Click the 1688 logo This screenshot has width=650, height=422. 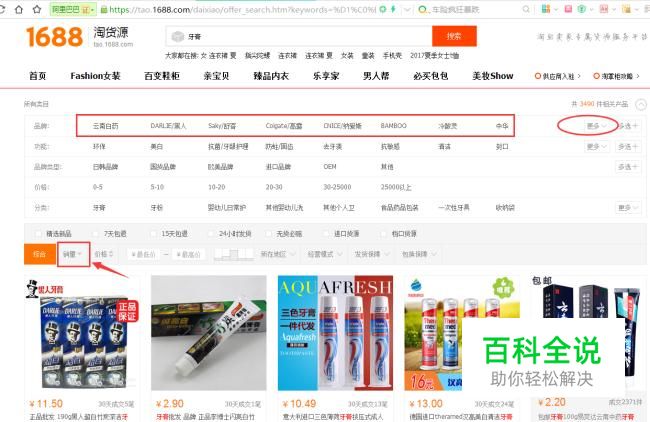pyautogui.click(x=54, y=36)
